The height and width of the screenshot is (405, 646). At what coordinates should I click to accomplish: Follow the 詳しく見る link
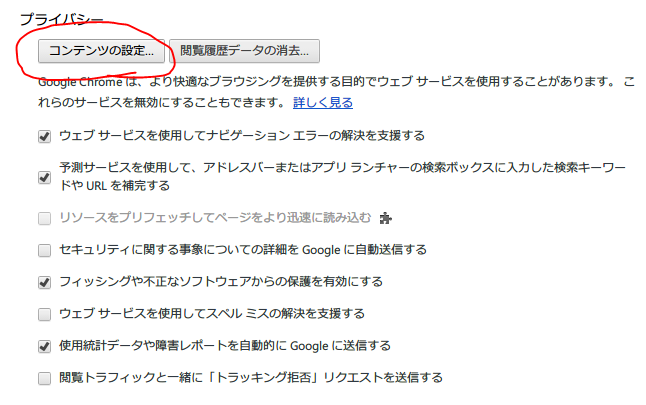(x=323, y=102)
